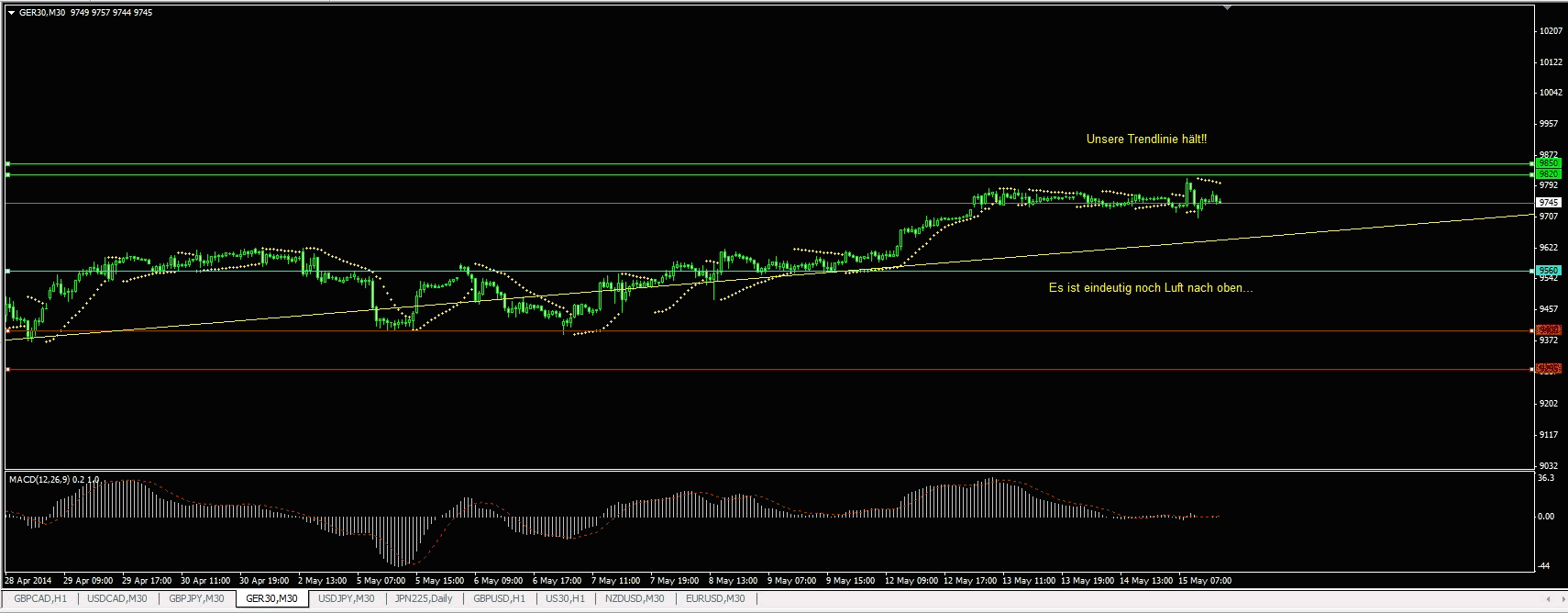Image resolution: width=1568 pixels, height=613 pixels.
Task: Click the white 9745 current price label
Action: click(x=1548, y=203)
